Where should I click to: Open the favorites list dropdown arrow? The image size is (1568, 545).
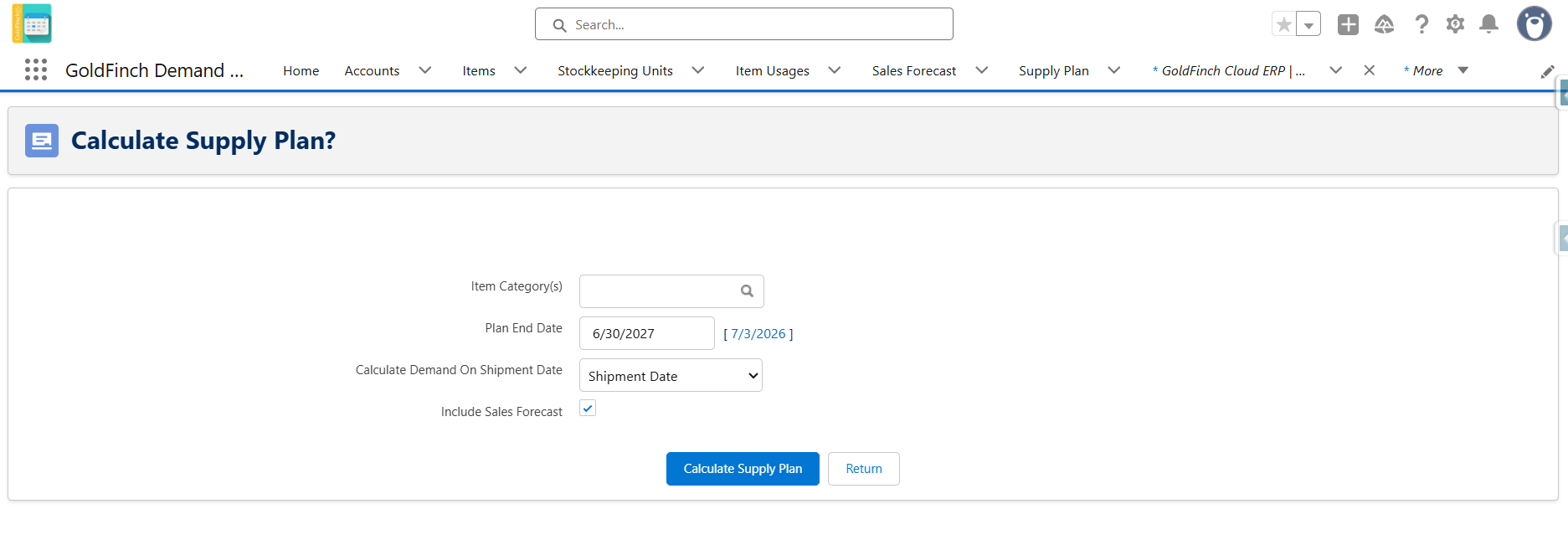point(1308,24)
